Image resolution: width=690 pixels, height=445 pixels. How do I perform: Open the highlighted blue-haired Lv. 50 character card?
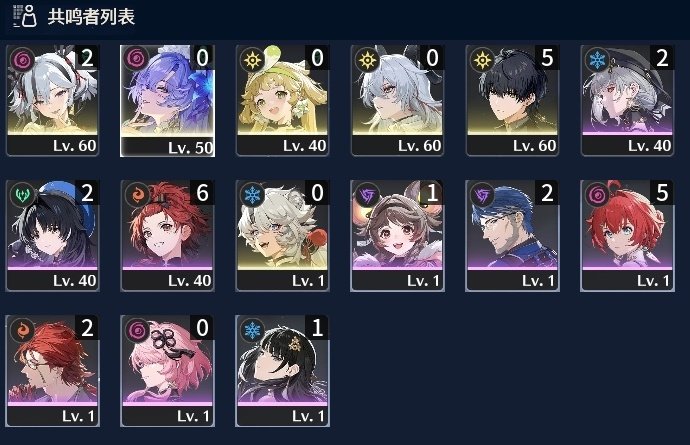click(x=167, y=101)
